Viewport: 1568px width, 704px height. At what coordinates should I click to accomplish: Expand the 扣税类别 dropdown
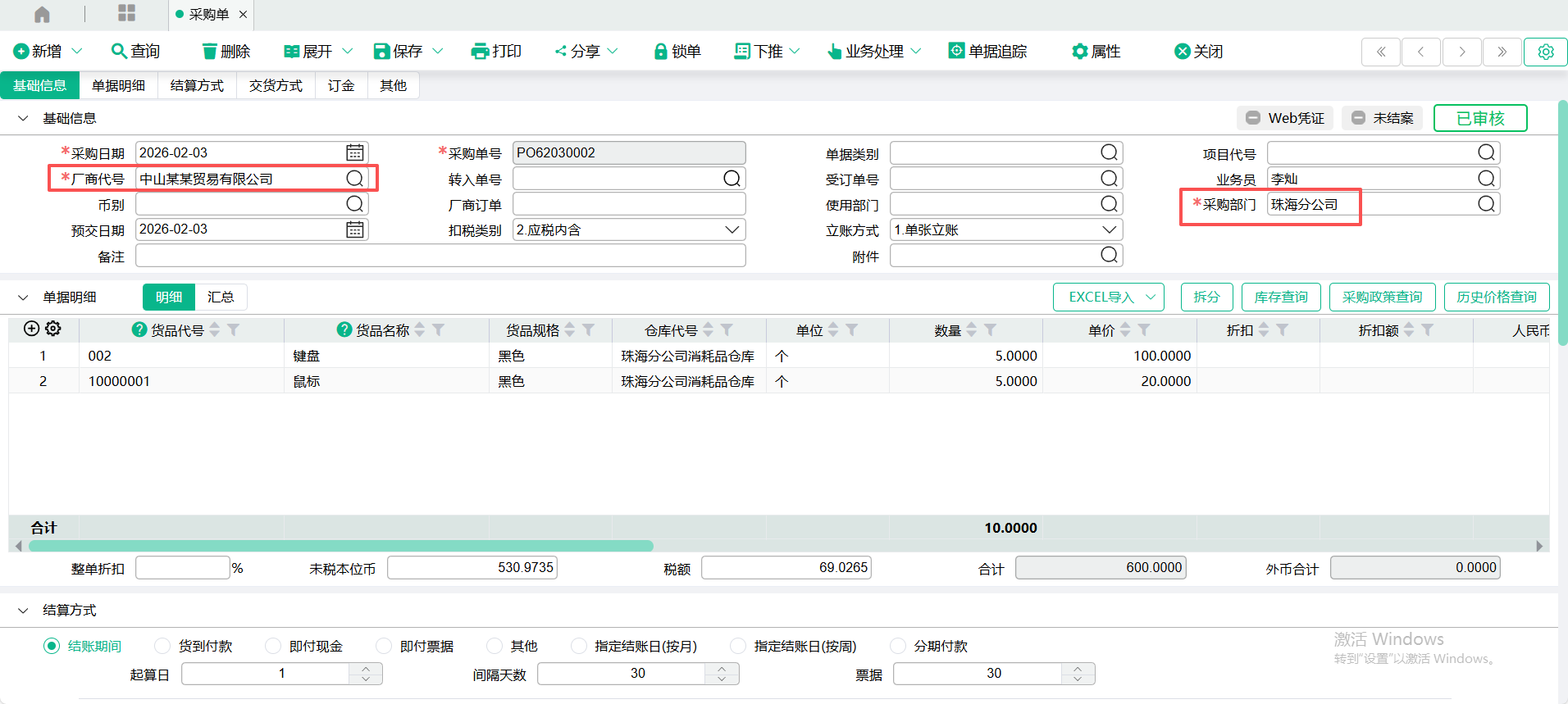pos(732,230)
